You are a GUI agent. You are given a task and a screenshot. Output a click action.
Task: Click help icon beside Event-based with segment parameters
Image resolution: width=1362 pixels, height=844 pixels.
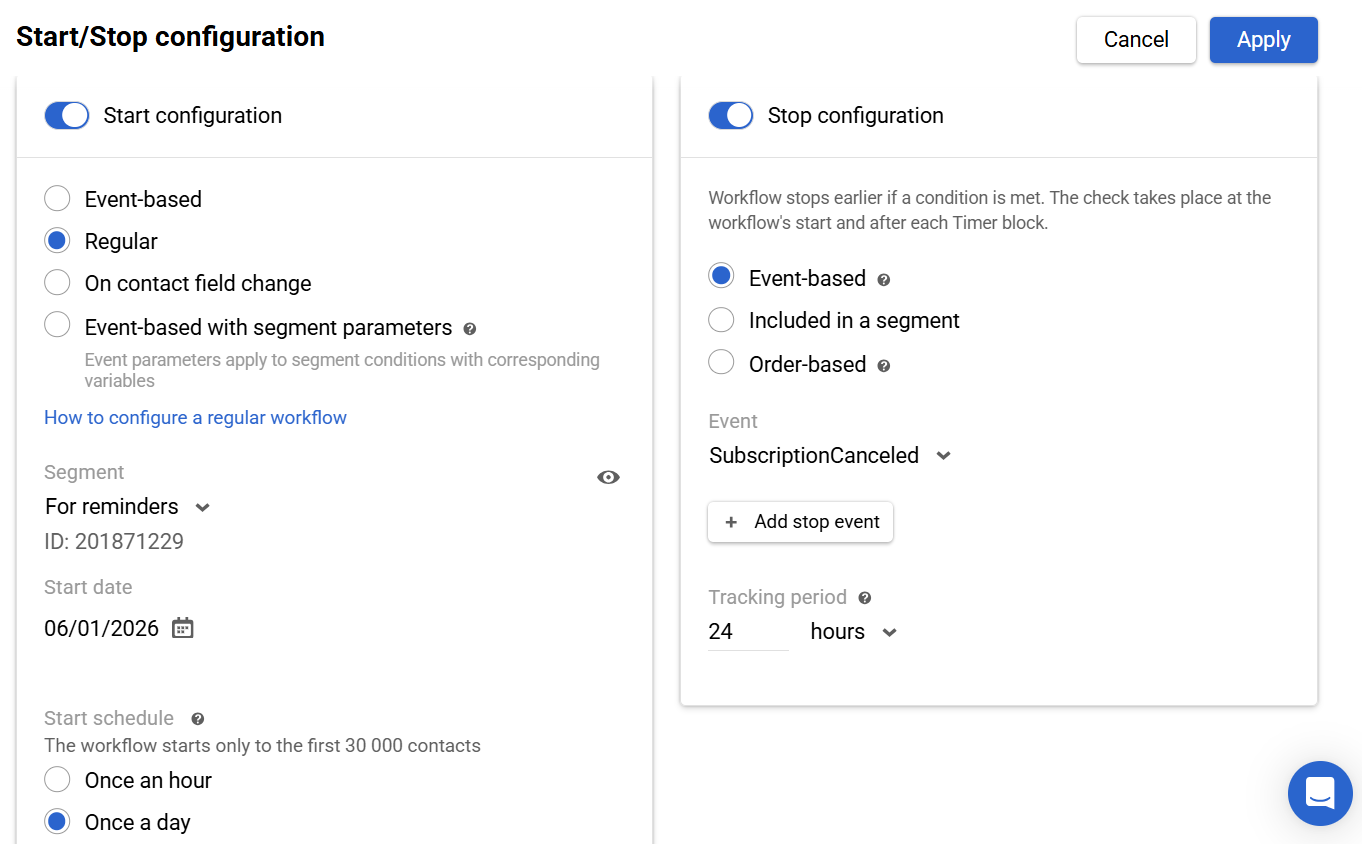click(470, 328)
